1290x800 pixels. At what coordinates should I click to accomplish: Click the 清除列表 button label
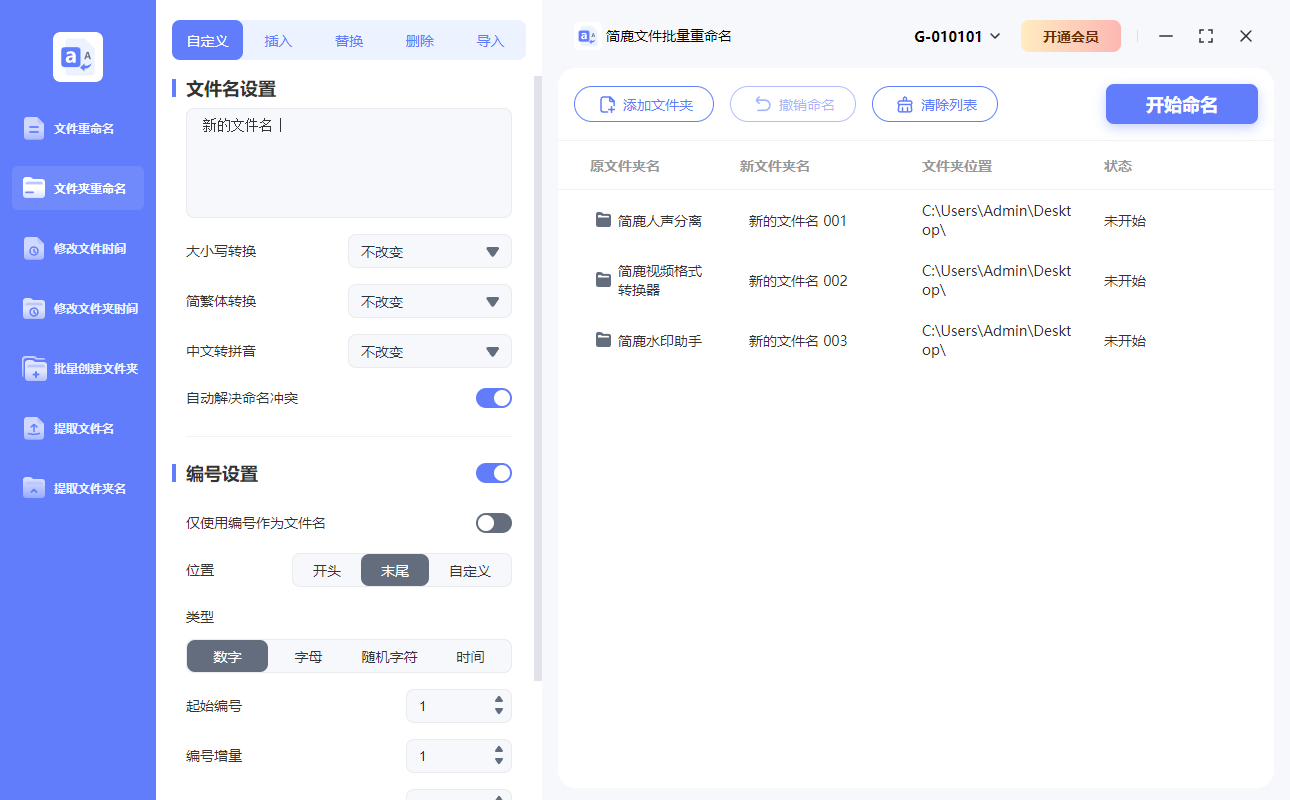pyautogui.click(x=949, y=105)
